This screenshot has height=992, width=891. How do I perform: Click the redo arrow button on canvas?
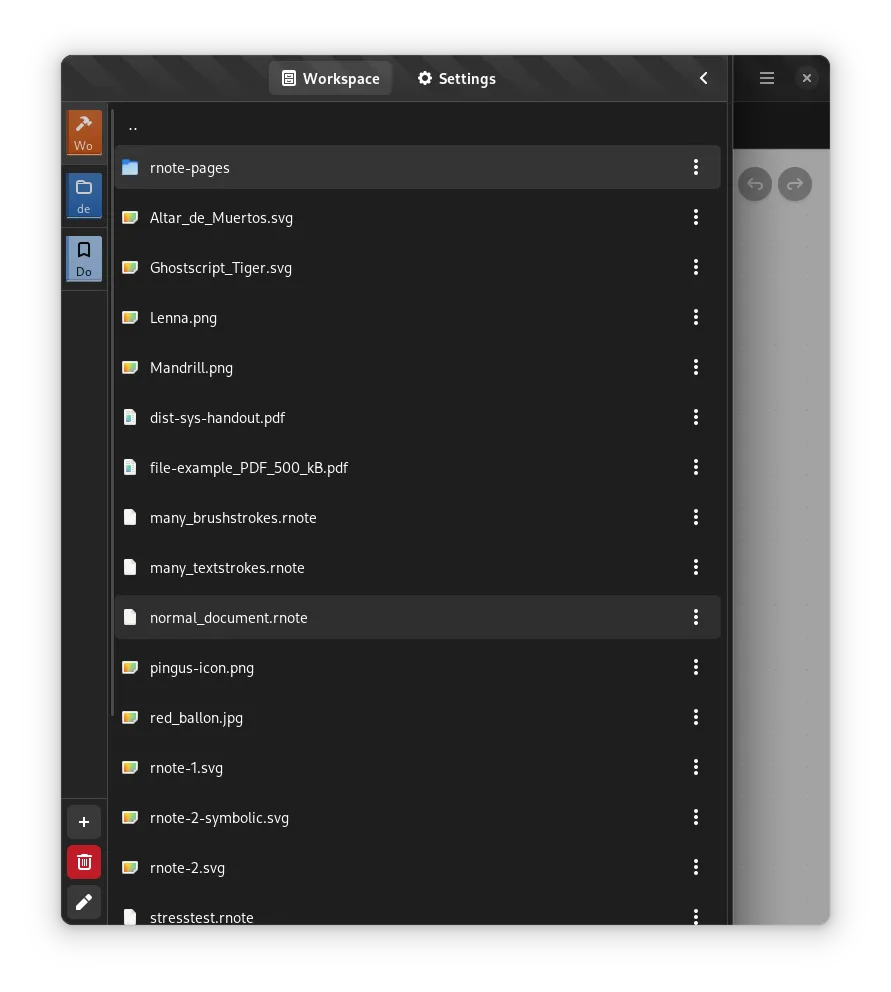click(x=795, y=184)
